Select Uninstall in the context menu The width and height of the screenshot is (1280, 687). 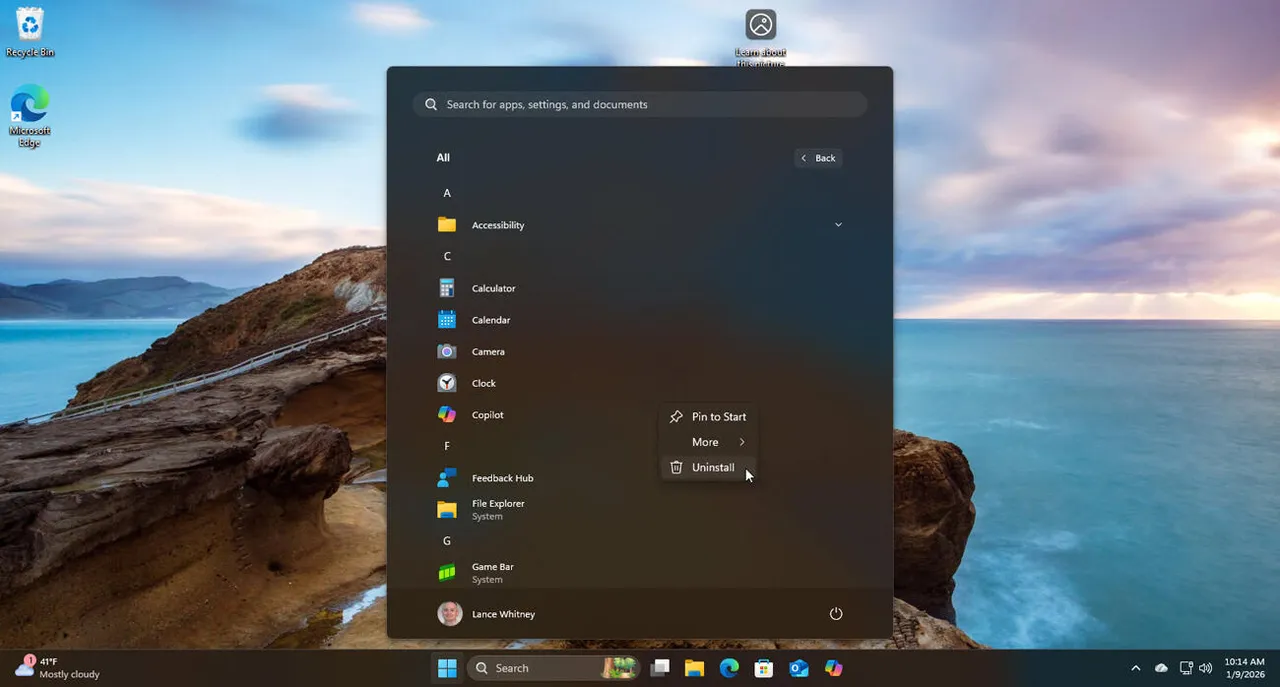[713, 467]
